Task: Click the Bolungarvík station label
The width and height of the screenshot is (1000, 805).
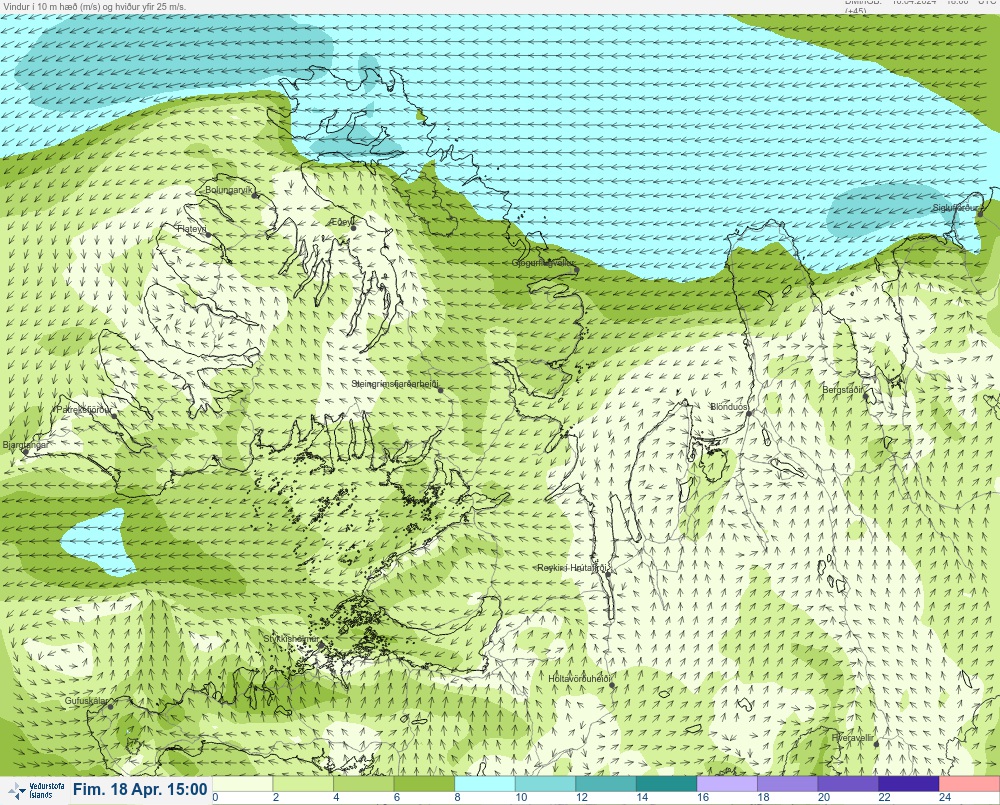Action: point(229,190)
